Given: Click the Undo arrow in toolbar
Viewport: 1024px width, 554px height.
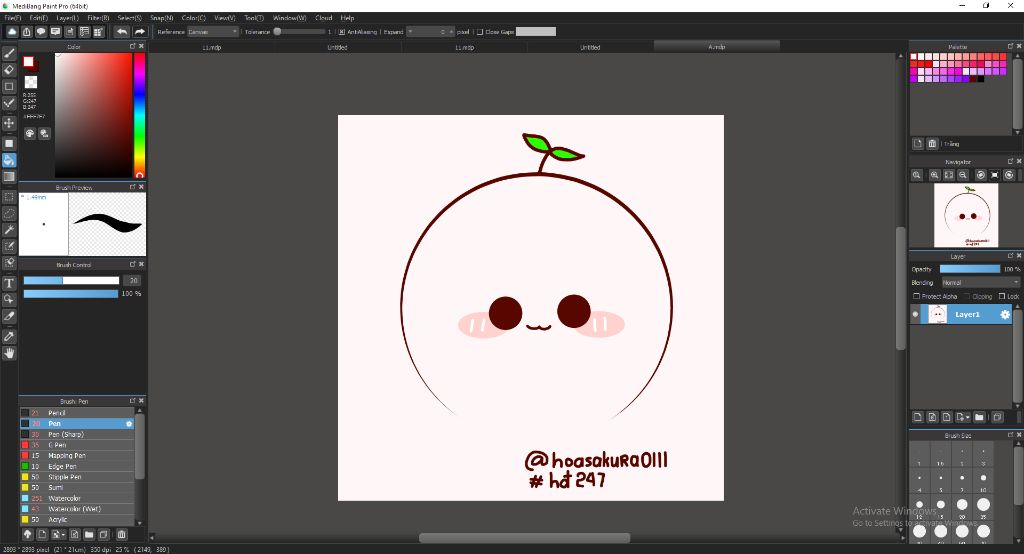Looking at the screenshot, I should click(x=122, y=31).
